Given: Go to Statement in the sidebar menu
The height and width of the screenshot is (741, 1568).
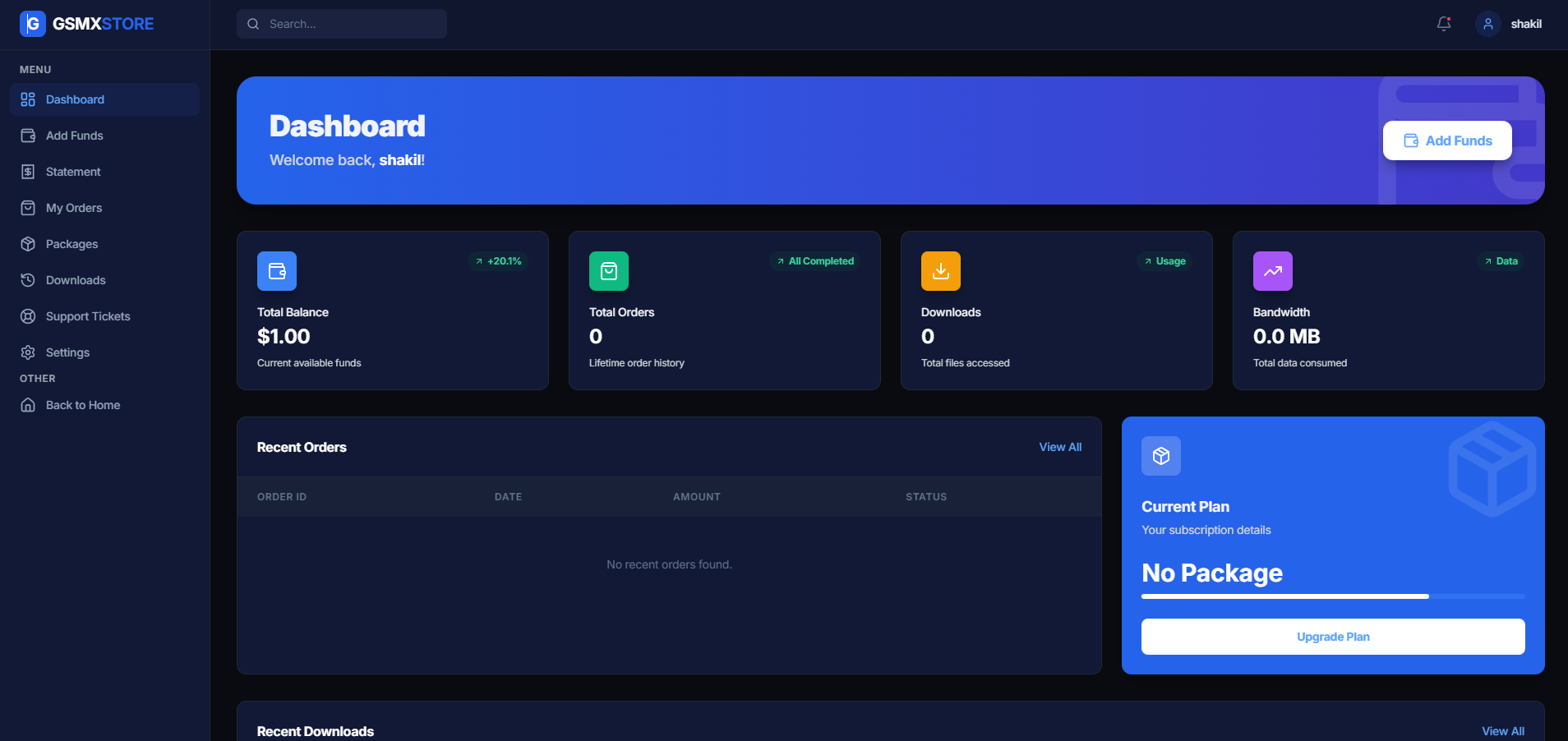Looking at the screenshot, I should [x=73, y=172].
